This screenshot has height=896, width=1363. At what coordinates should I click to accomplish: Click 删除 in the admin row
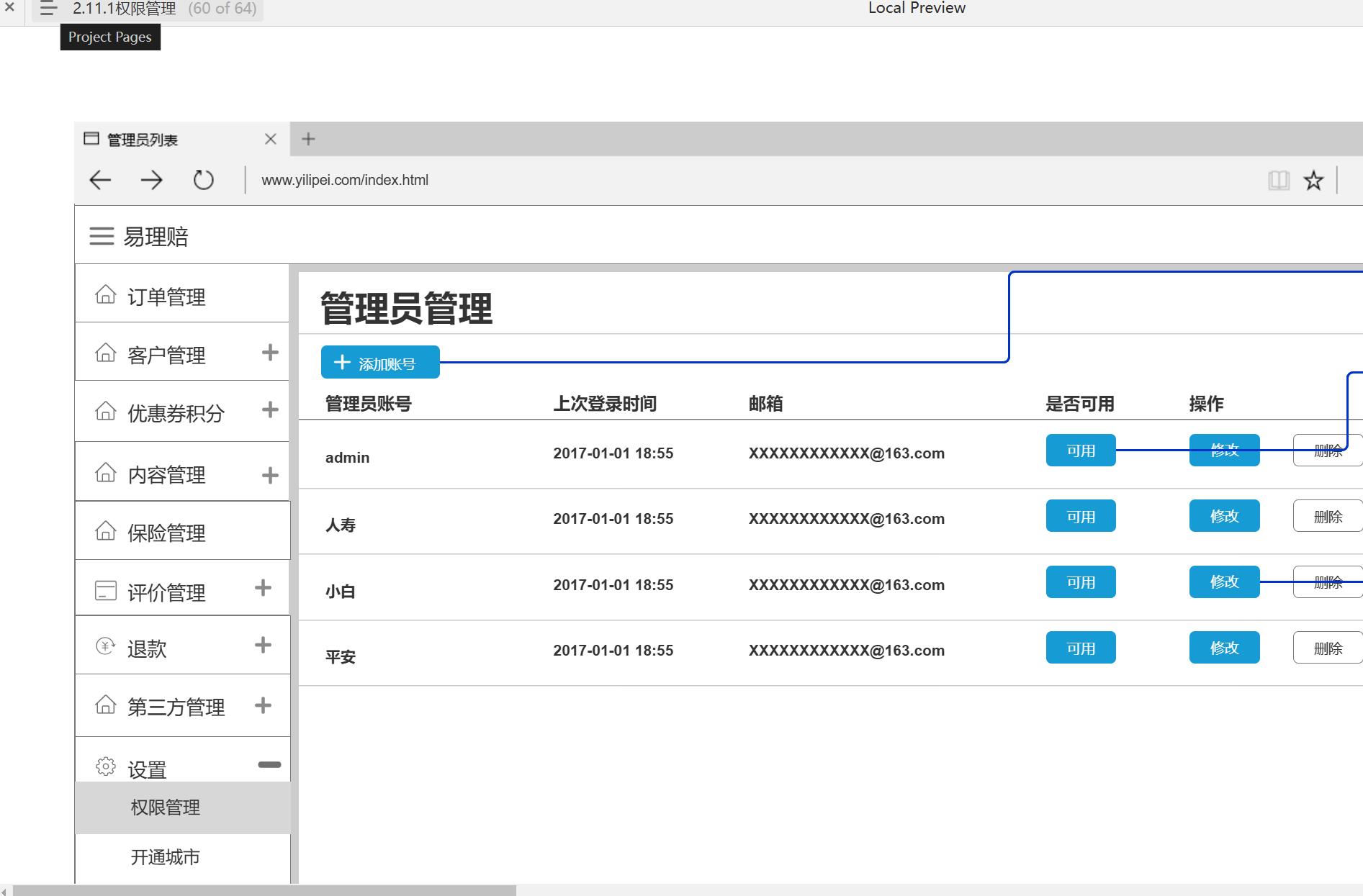tap(1328, 451)
